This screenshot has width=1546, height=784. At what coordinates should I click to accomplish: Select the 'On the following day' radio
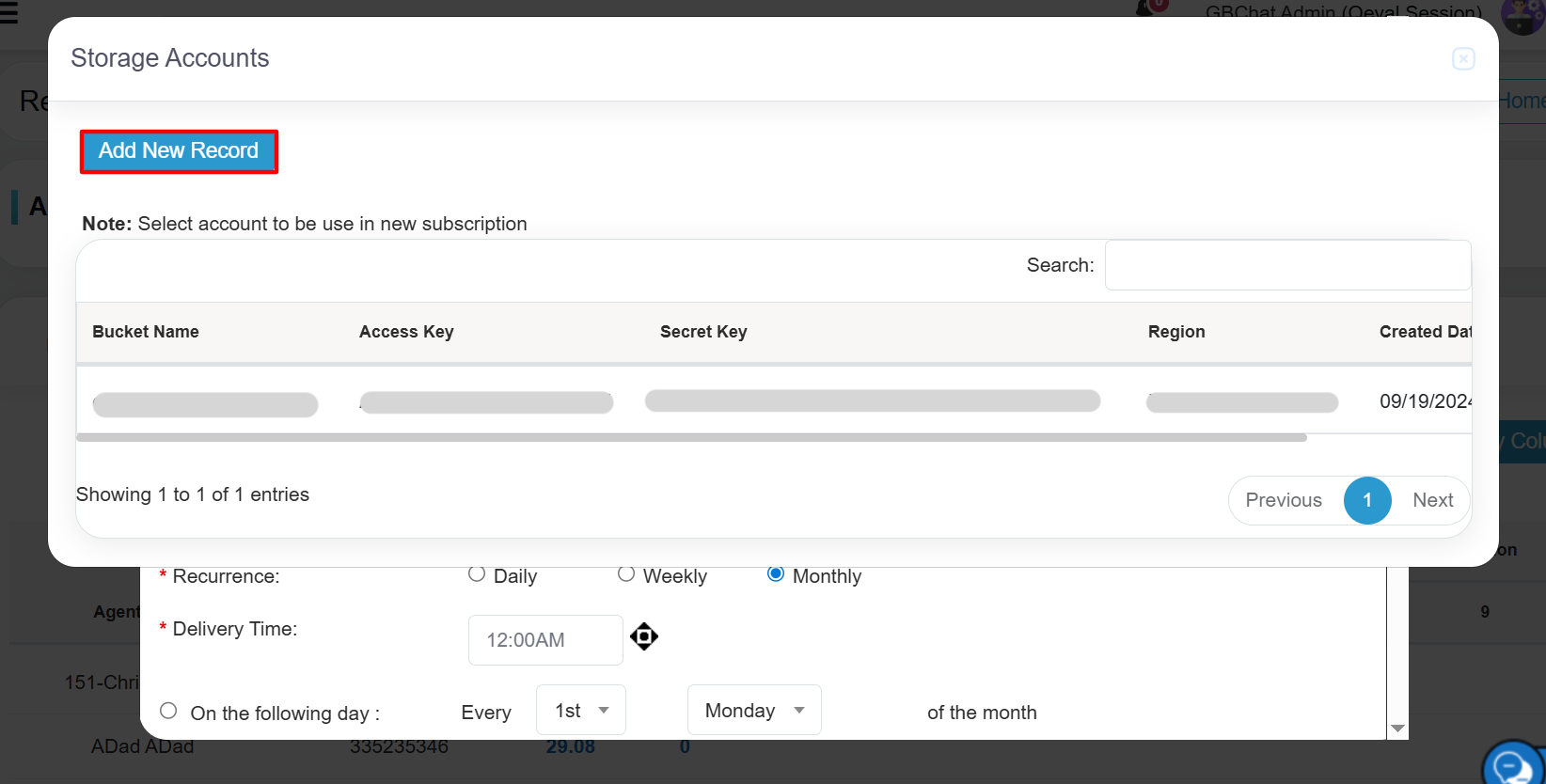(168, 711)
